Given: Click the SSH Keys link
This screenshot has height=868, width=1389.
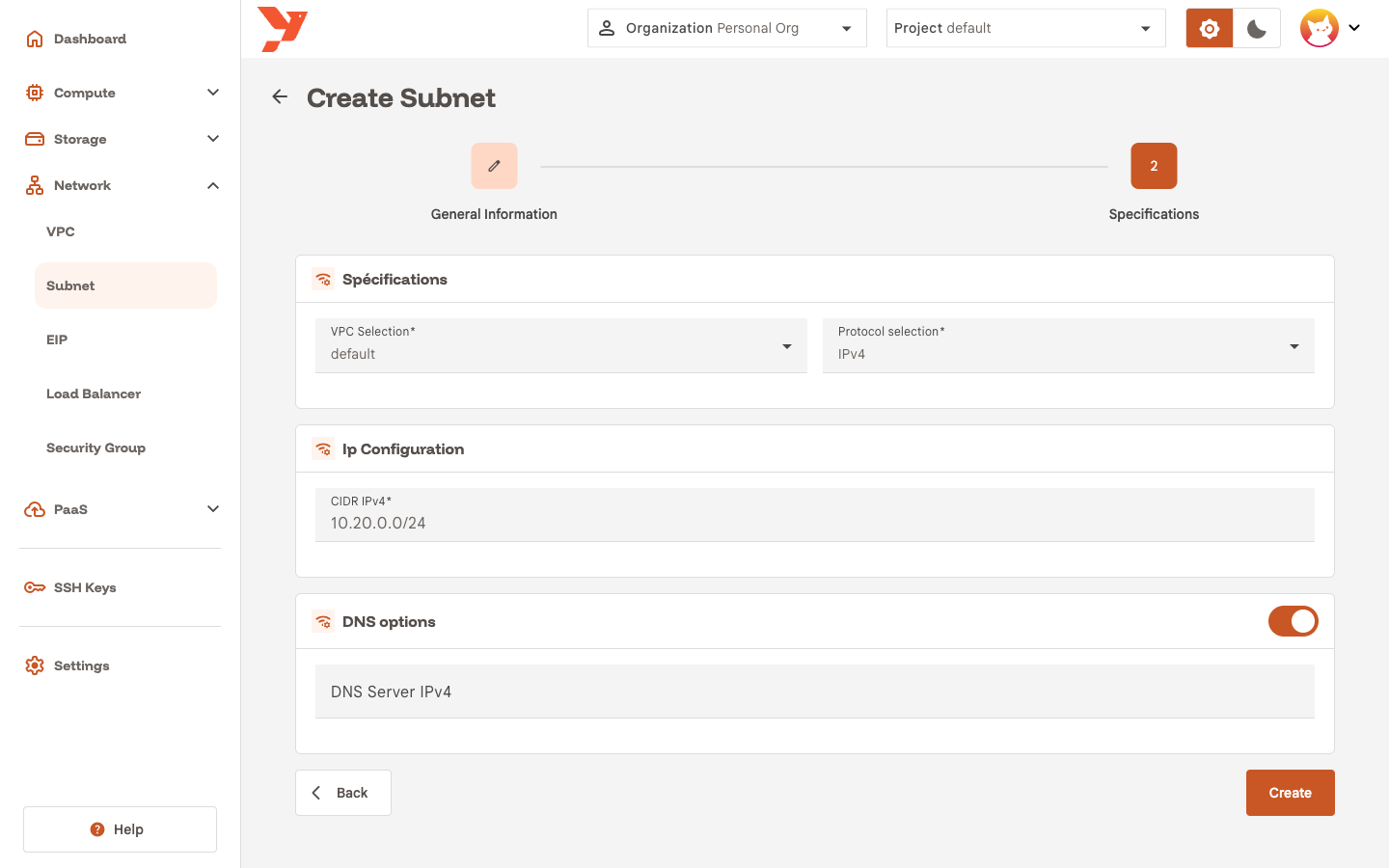Looking at the screenshot, I should [85, 587].
